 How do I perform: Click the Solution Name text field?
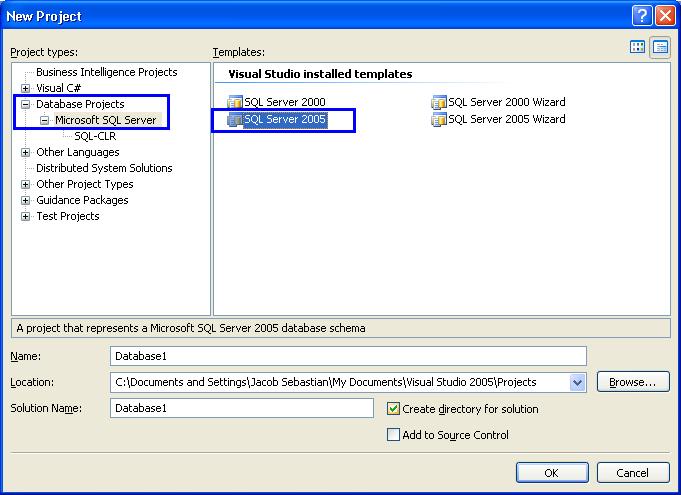pos(244,408)
